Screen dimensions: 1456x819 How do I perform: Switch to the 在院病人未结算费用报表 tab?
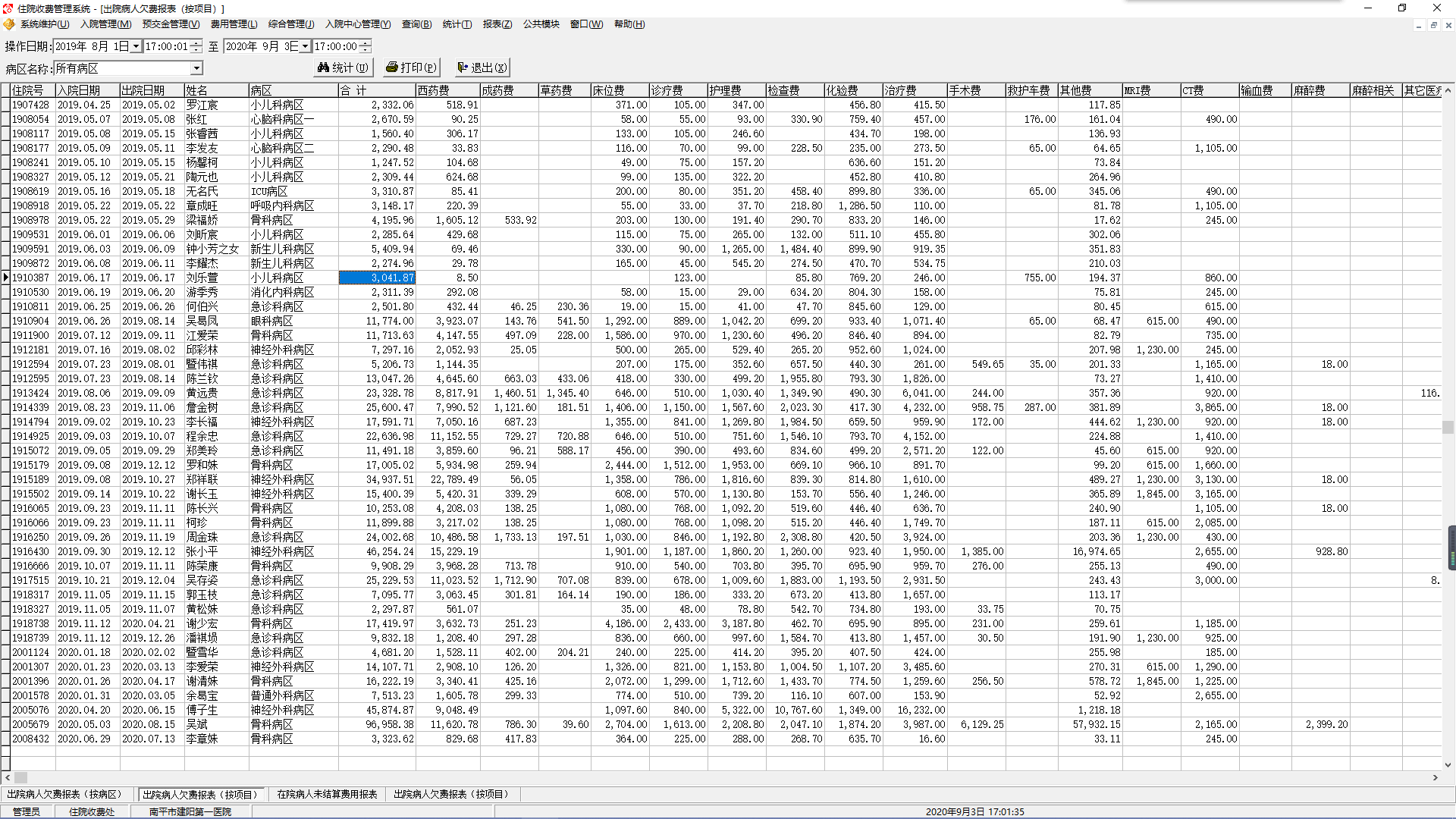[327, 794]
